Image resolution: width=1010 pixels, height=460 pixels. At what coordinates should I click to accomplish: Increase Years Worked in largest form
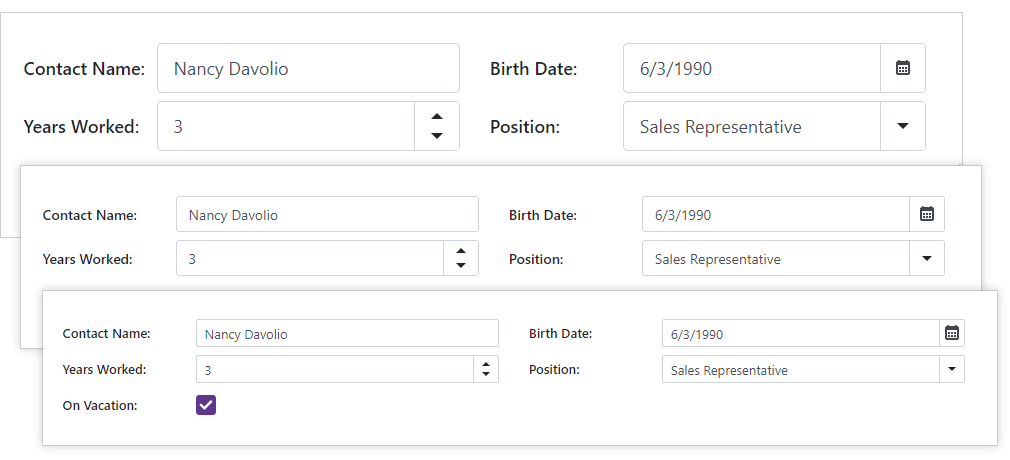click(x=437, y=117)
